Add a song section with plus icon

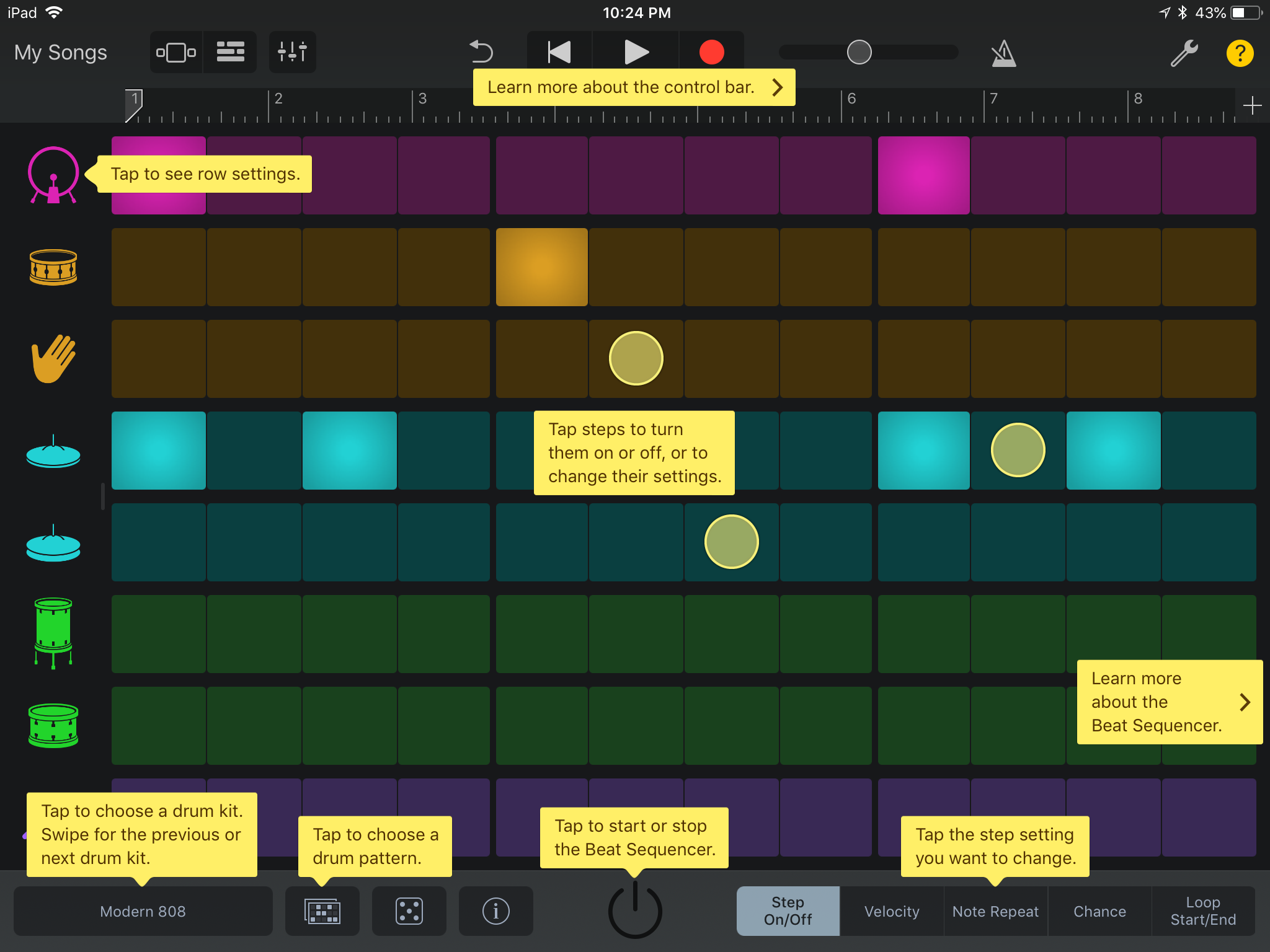pos(1252,105)
